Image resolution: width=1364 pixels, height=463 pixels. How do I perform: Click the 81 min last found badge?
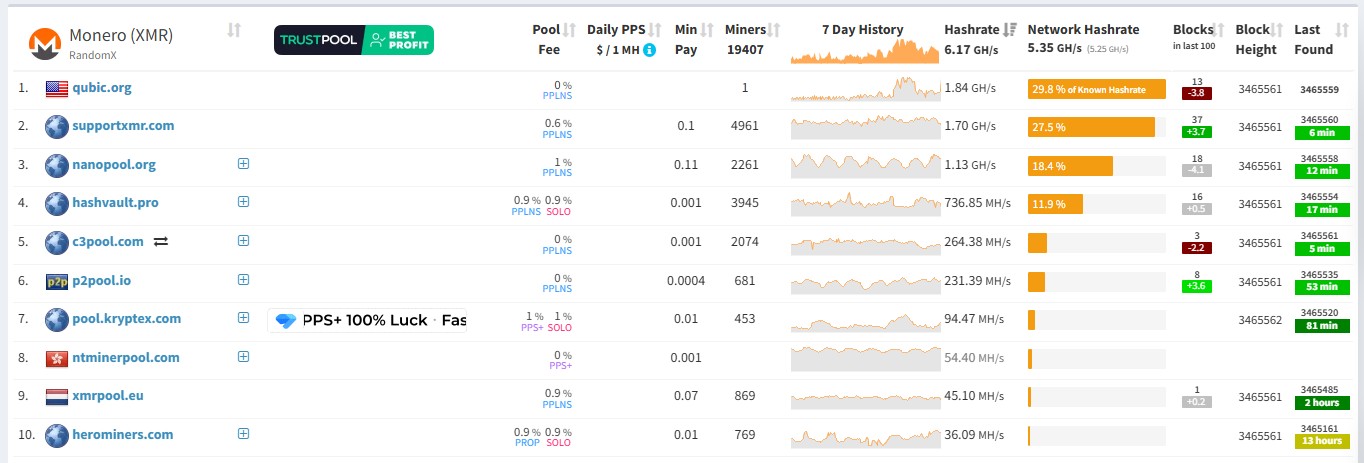[x=1320, y=325]
